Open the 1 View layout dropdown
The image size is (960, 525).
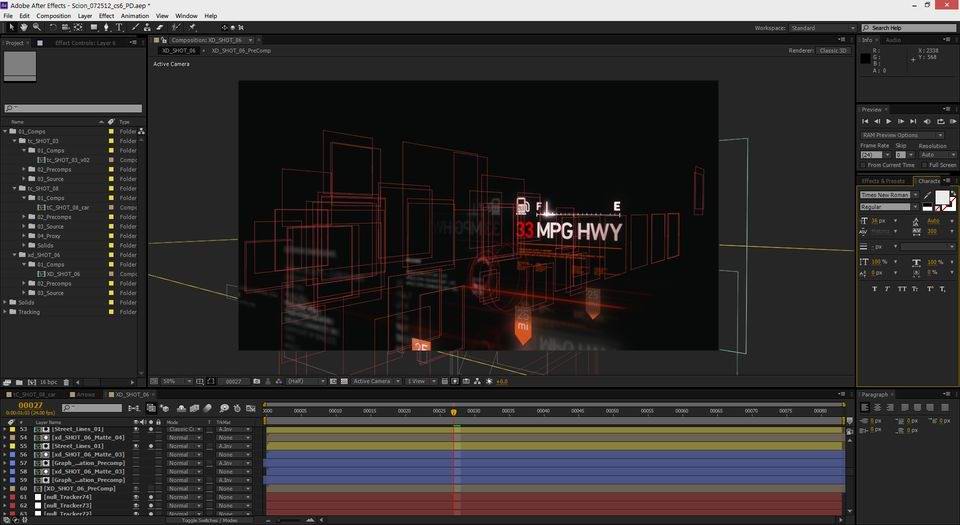pos(421,381)
